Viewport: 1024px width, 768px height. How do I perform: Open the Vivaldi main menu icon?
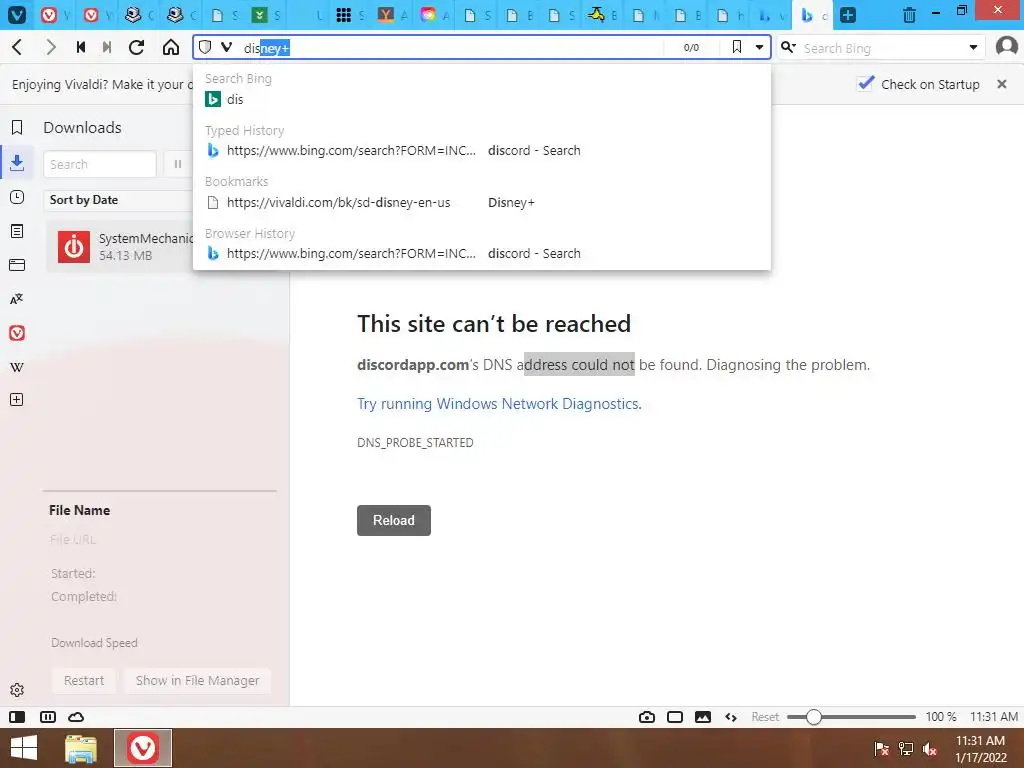pos(16,14)
